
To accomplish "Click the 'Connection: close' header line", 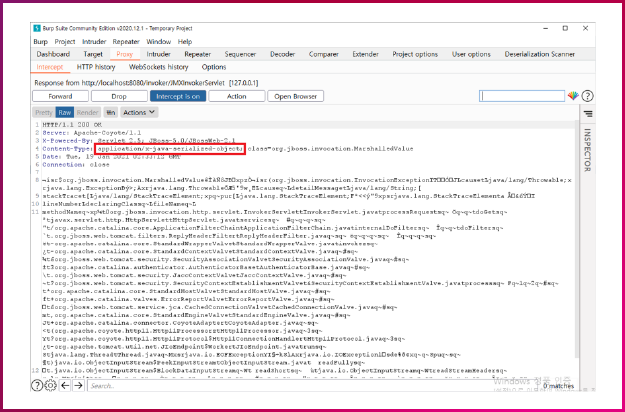I will [76, 165].
